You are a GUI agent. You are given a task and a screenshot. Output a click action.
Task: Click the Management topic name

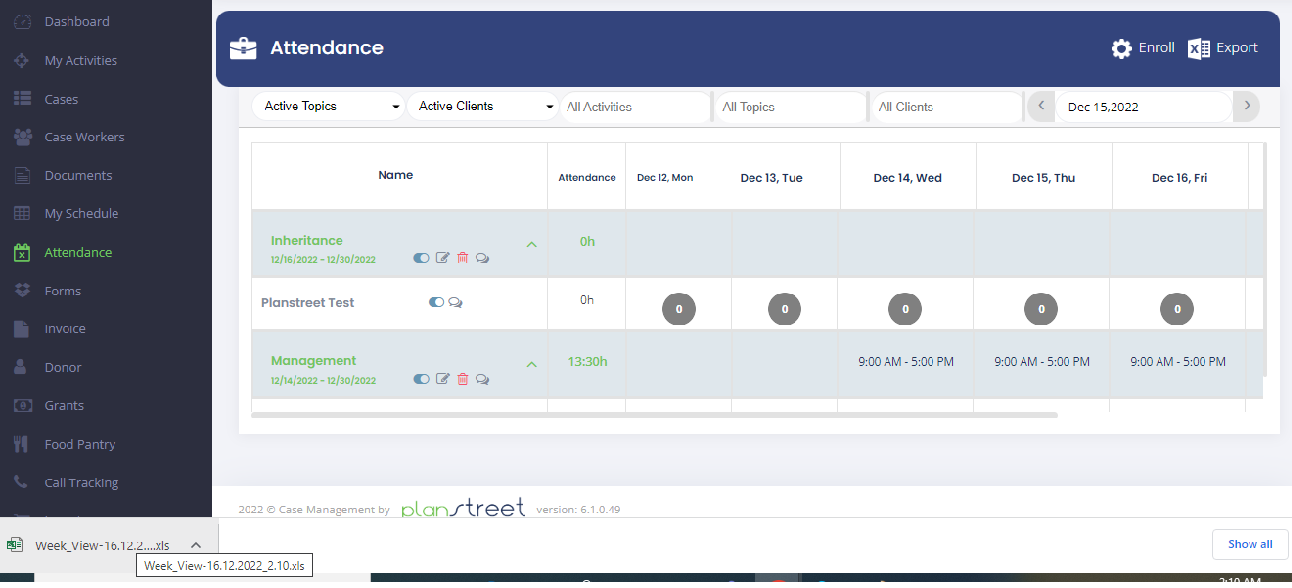click(x=314, y=360)
